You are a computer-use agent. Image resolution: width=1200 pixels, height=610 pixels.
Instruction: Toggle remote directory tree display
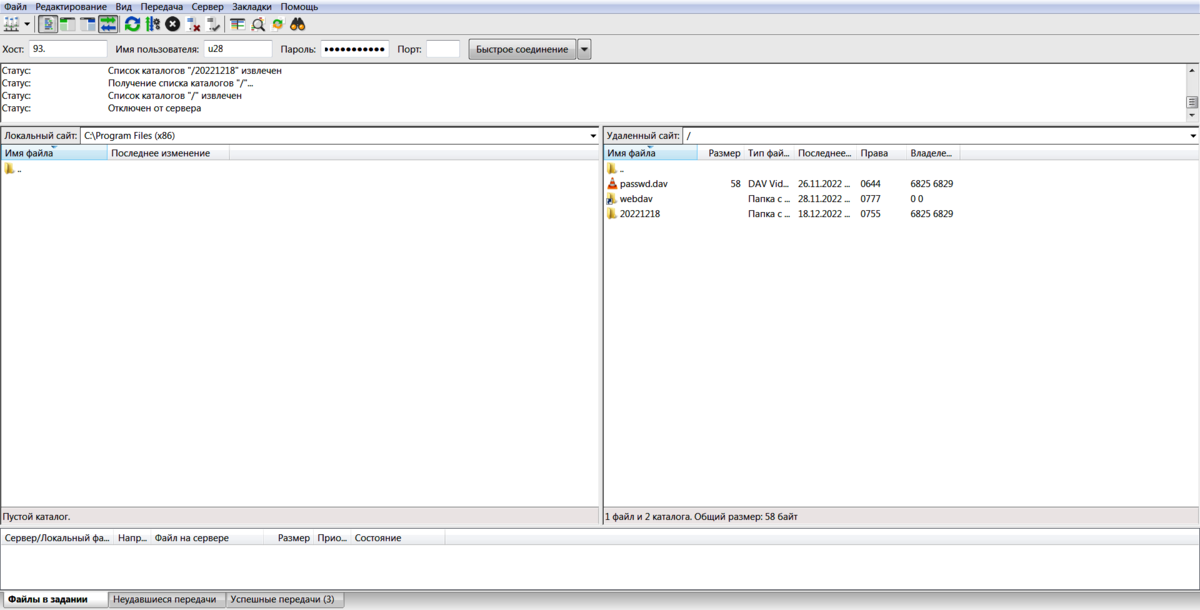coord(88,24)
